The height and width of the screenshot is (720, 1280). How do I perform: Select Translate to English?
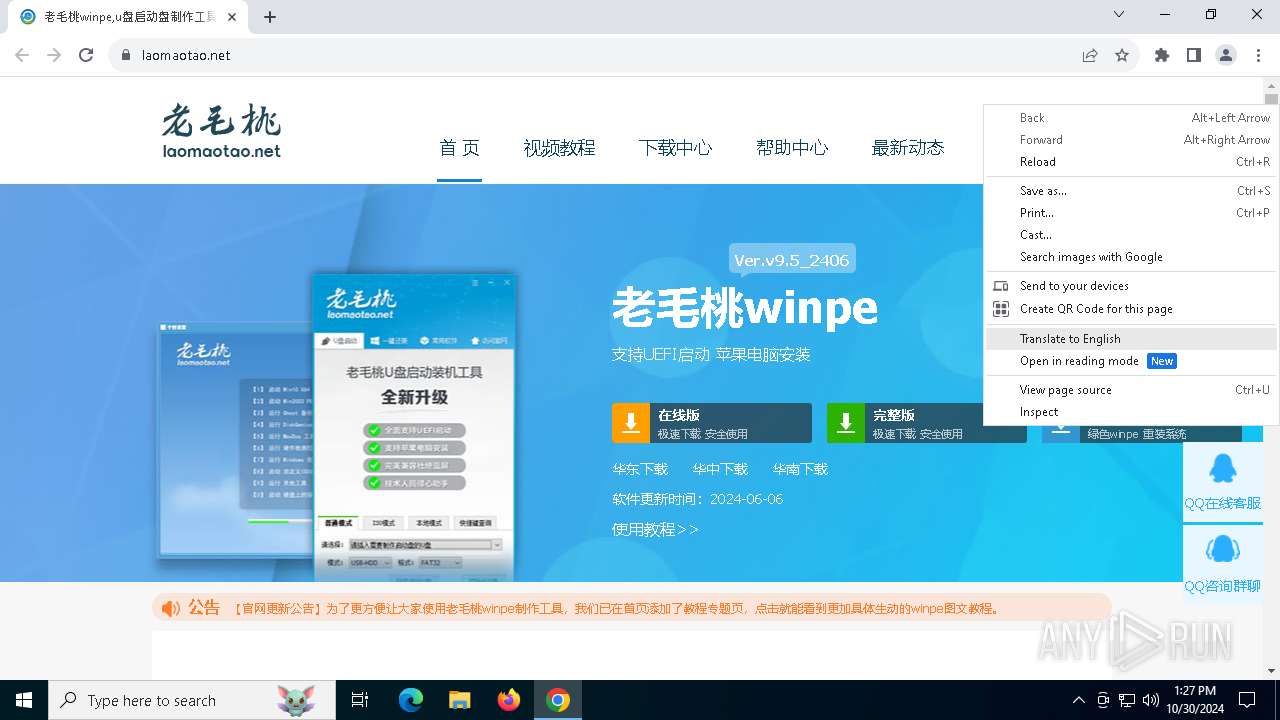(x=1131, y=339)
